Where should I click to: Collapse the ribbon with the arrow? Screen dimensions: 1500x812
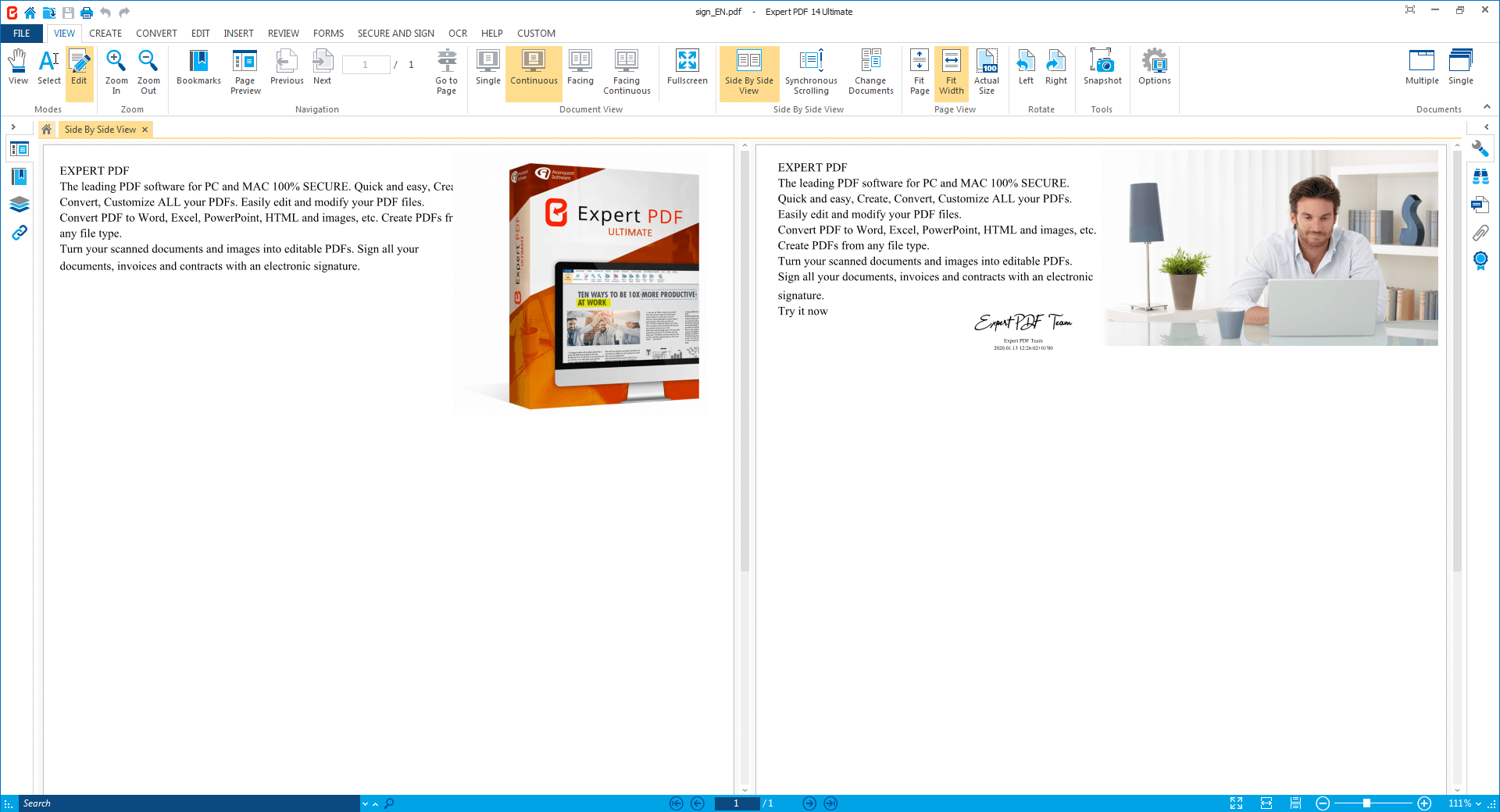(x=1487, y=107)
